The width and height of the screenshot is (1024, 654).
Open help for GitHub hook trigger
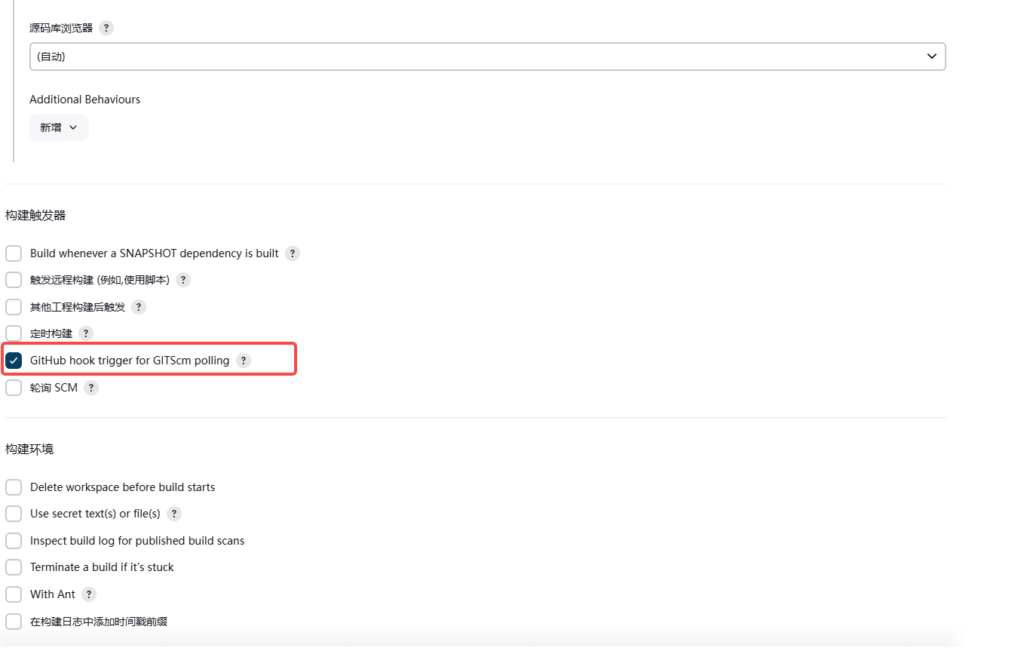tap(244, 361)
